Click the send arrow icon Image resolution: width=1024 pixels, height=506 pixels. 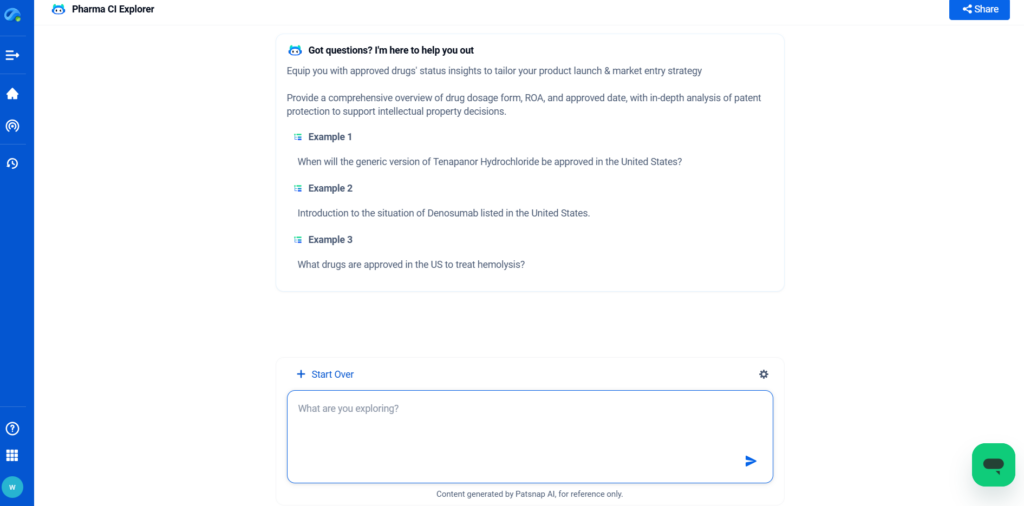point(751,461)
